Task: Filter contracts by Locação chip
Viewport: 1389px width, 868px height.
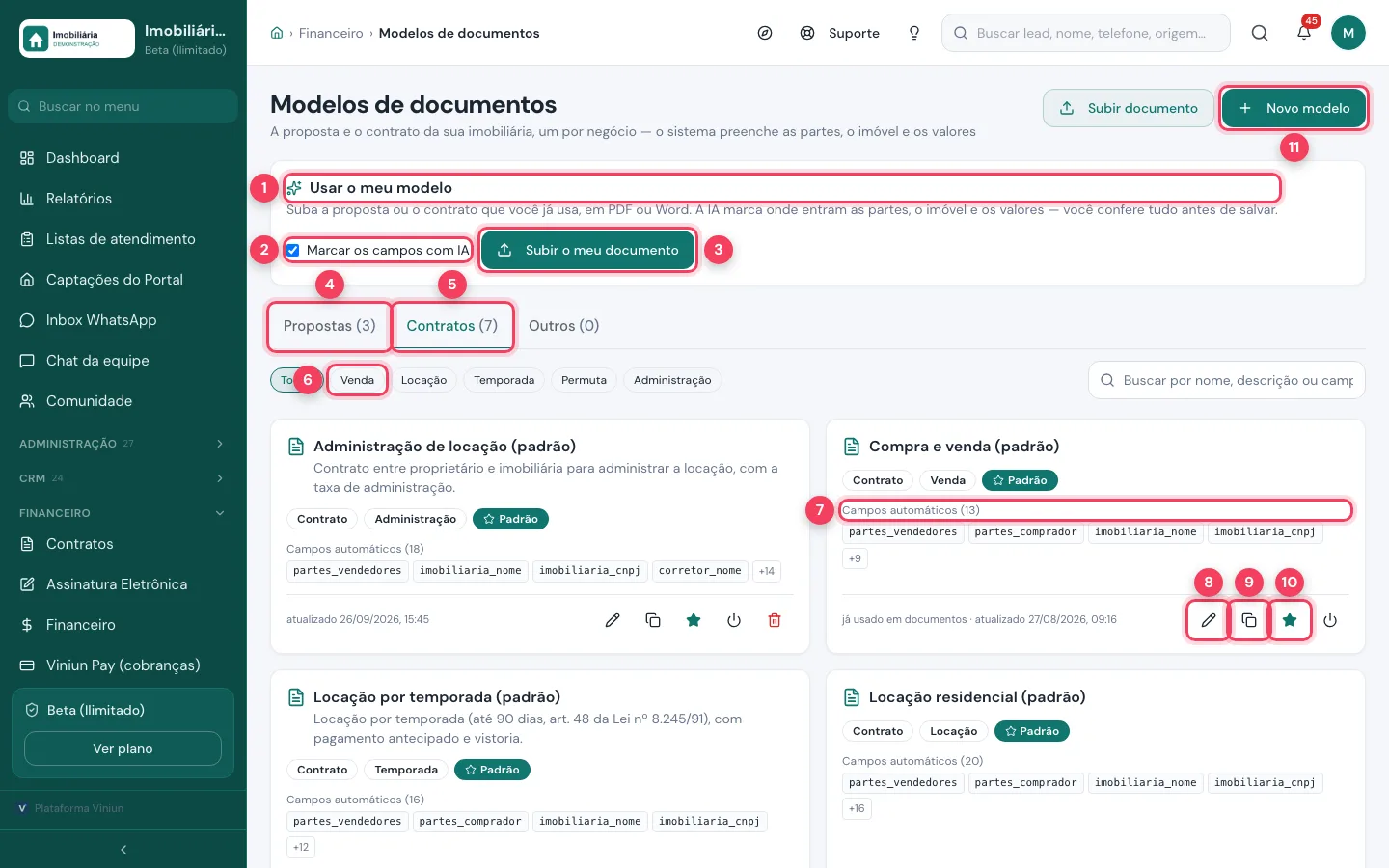Action: [423, 380]
